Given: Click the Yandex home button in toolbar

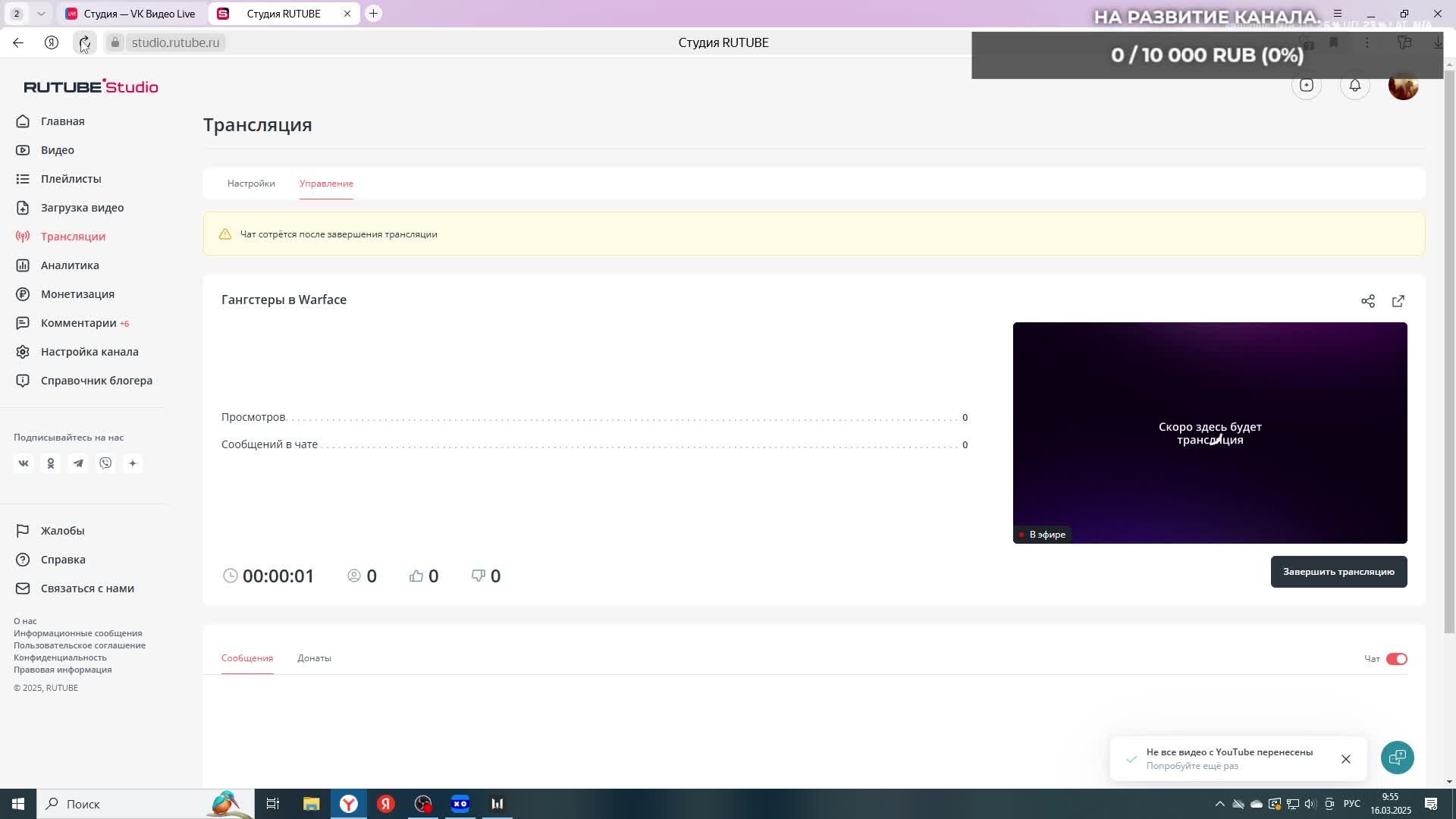Looking at the screenshot, I should [52, 43].
